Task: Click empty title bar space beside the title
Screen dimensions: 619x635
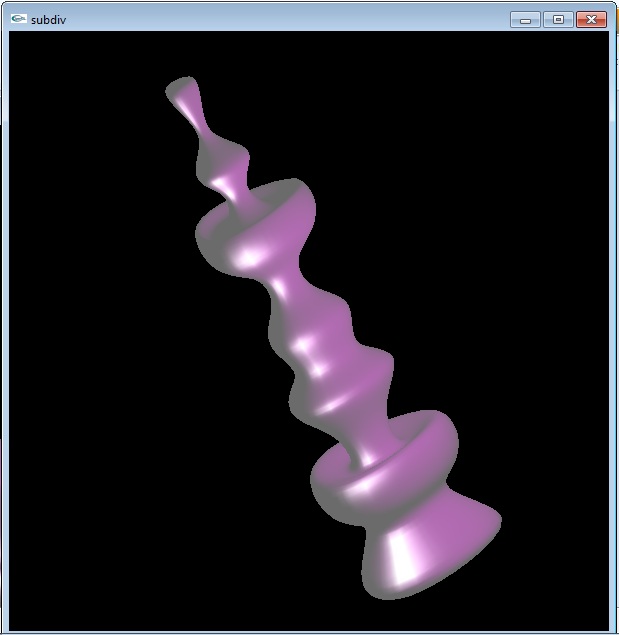Action: 280,20
